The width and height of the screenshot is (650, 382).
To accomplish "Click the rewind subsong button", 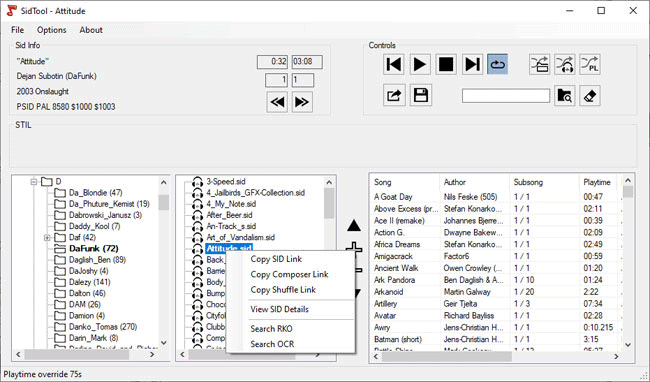I will (277, 102).
